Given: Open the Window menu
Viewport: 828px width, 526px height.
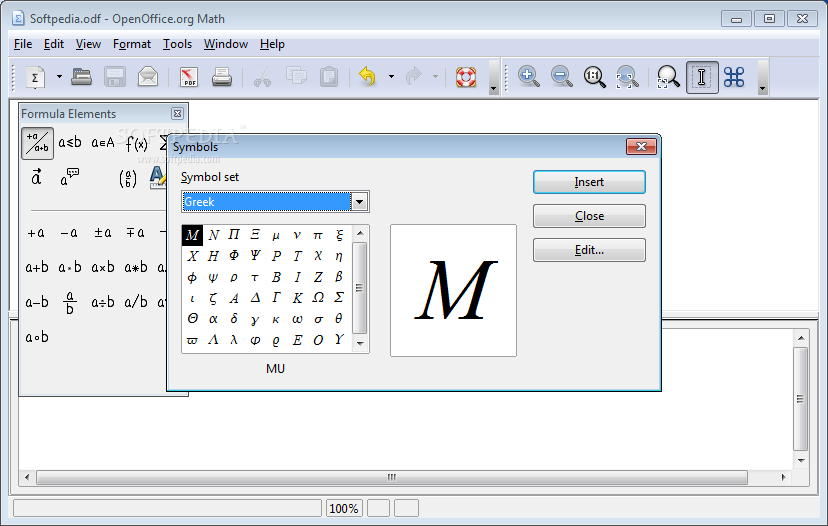Looking at the screenshot, I should tap(226, 44).
